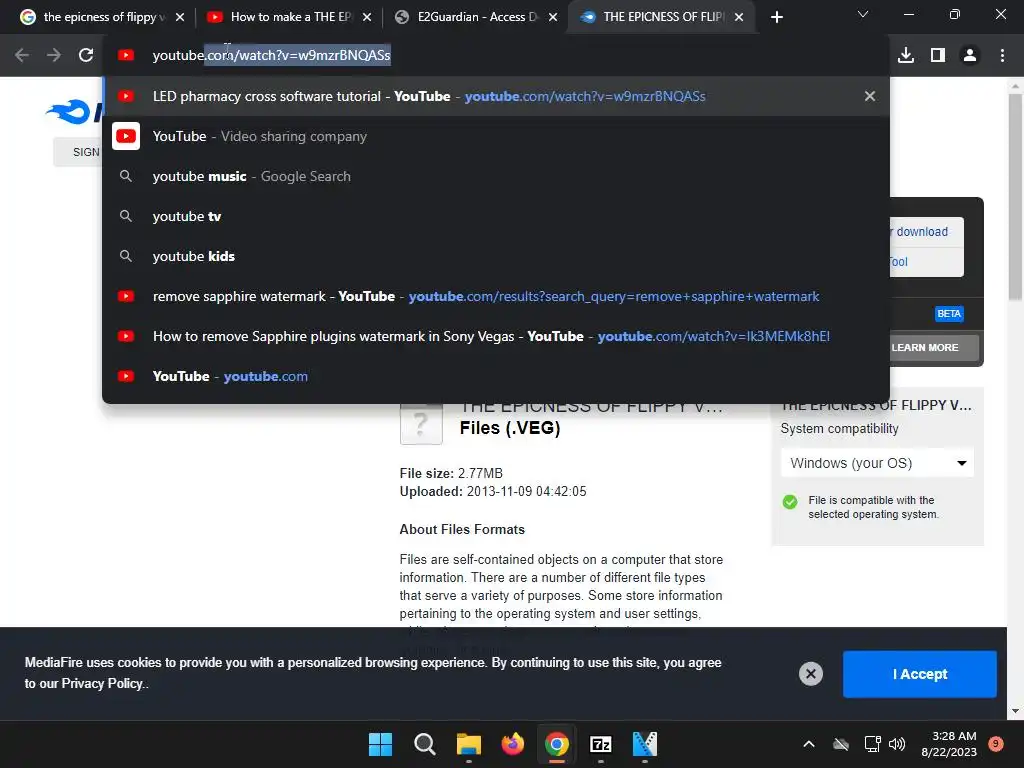The image size is (1024, 768).
Task: Open File Explorer from the taskbar
Action: (468, 744)
